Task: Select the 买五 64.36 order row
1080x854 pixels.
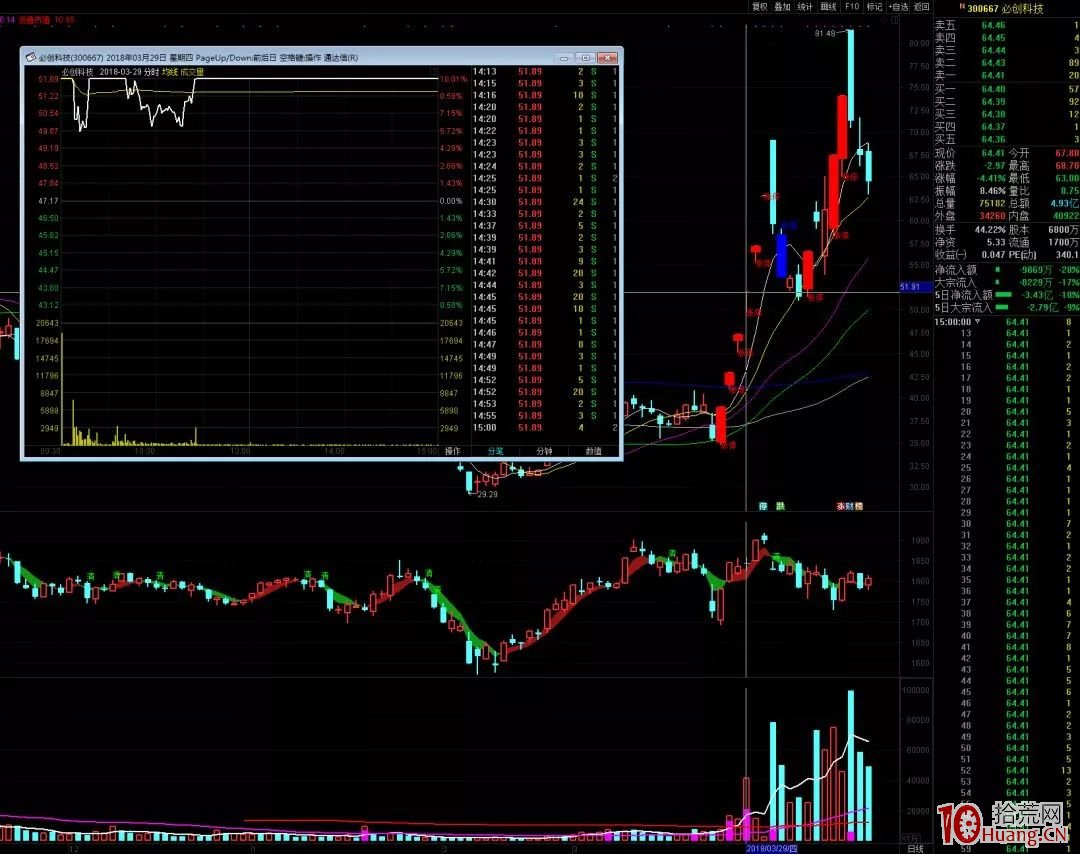Action: point(1006,139)
